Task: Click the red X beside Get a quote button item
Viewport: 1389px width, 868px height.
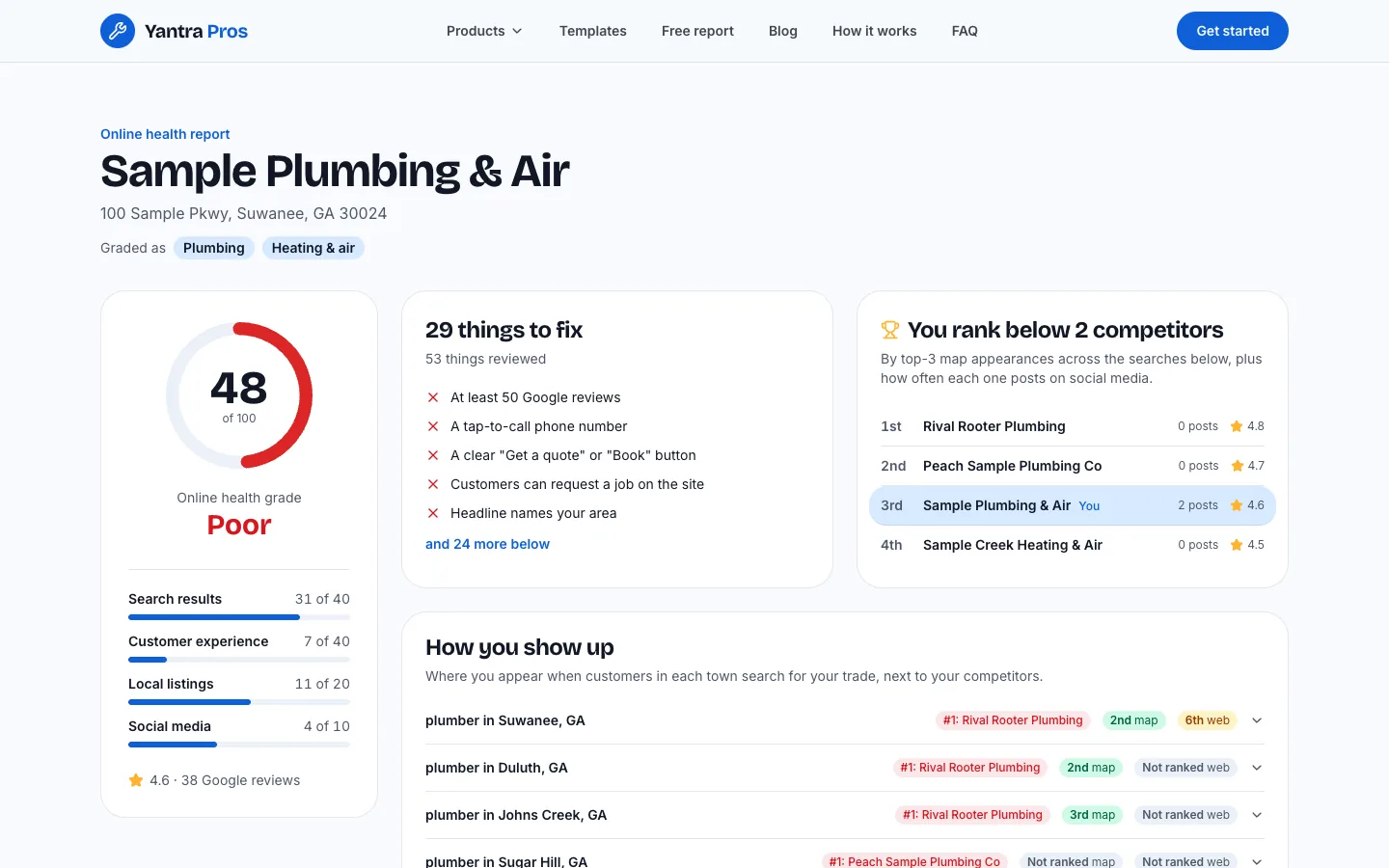Action: pos(433,455)
